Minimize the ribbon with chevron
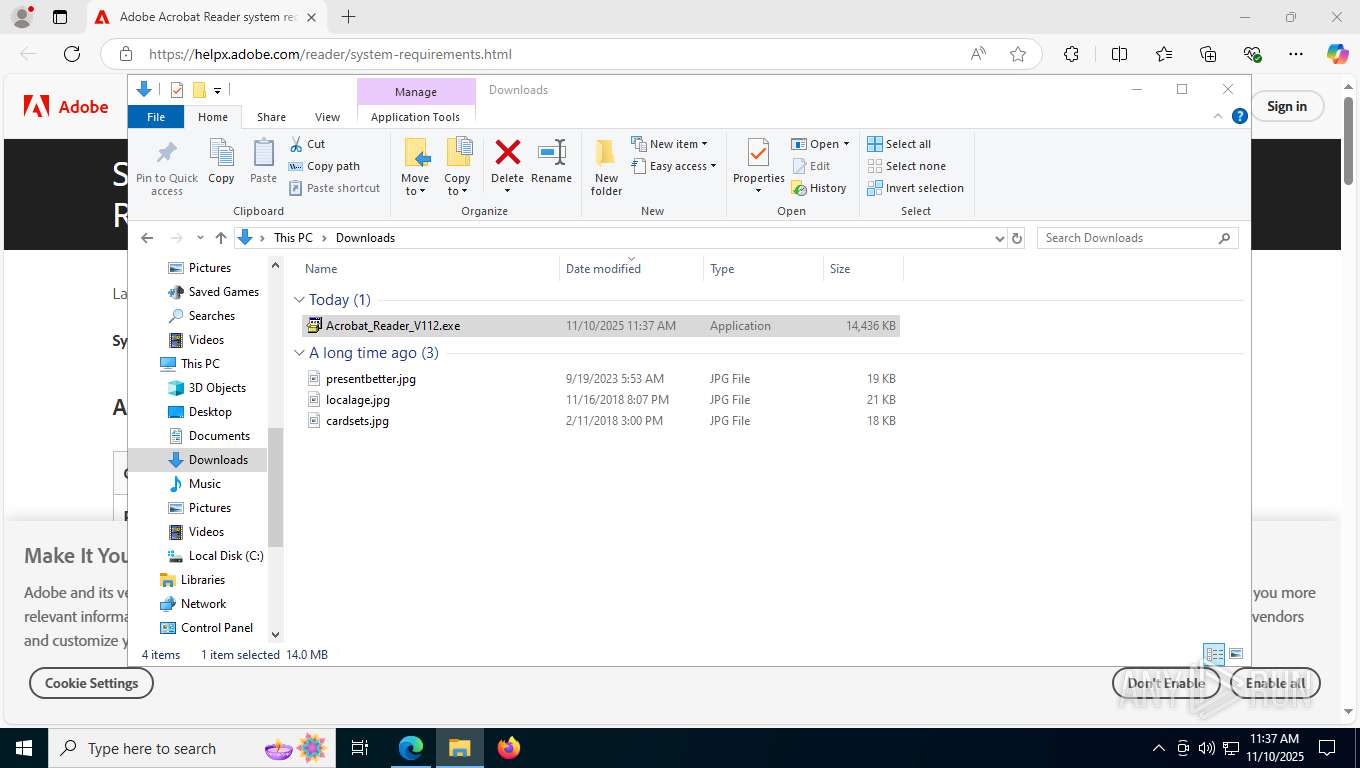The width and height of the screenshot is (1360, 768). (1218, 116)
